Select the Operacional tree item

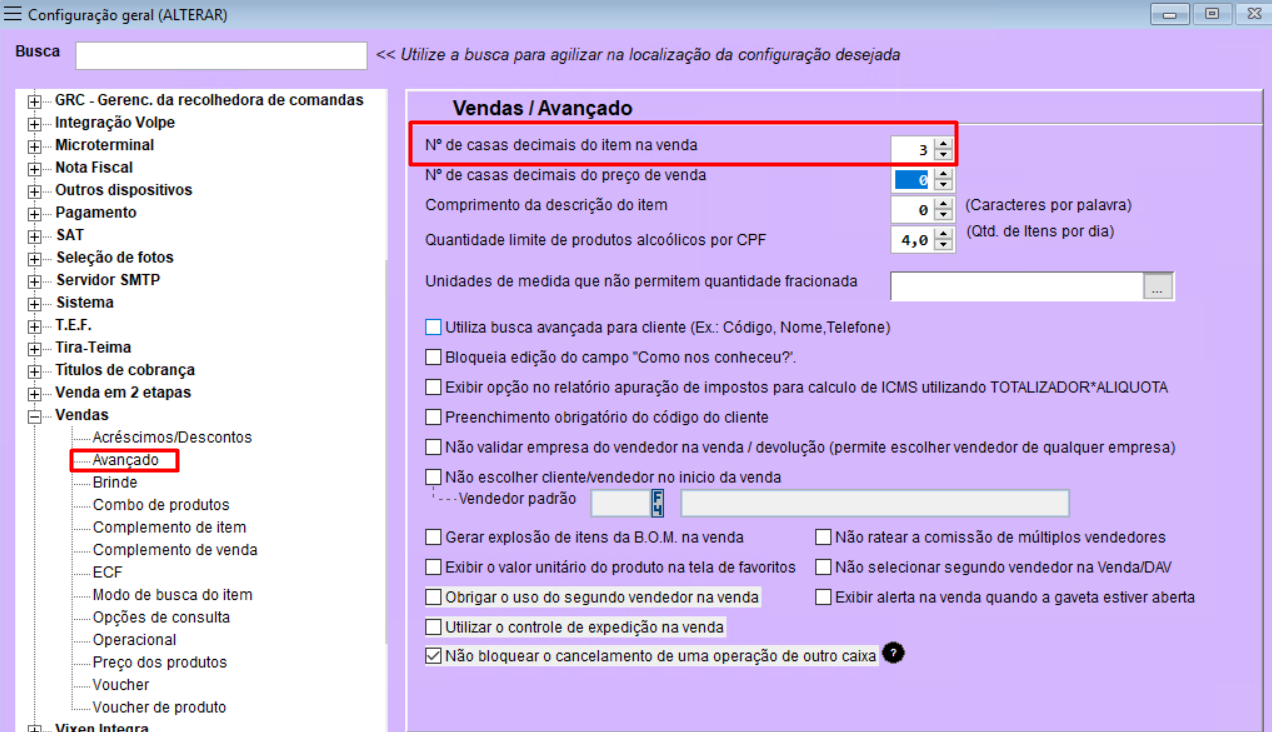click(x=134, y=640)
